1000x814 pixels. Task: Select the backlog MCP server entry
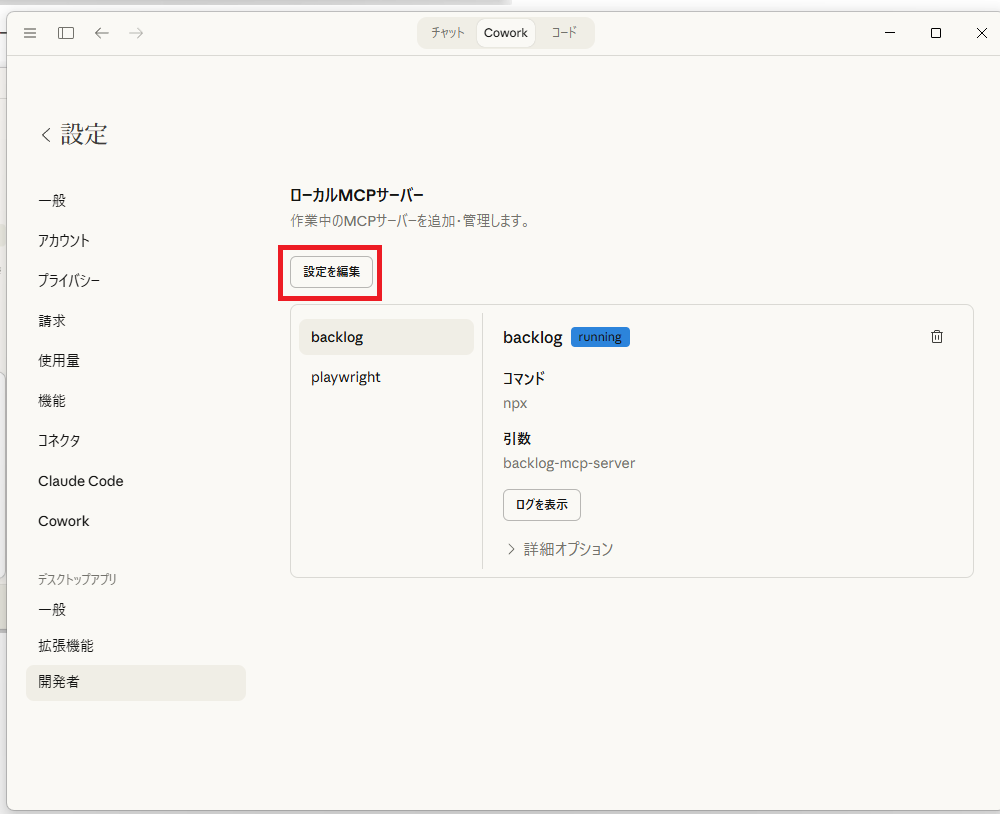(x=386, y=336)
